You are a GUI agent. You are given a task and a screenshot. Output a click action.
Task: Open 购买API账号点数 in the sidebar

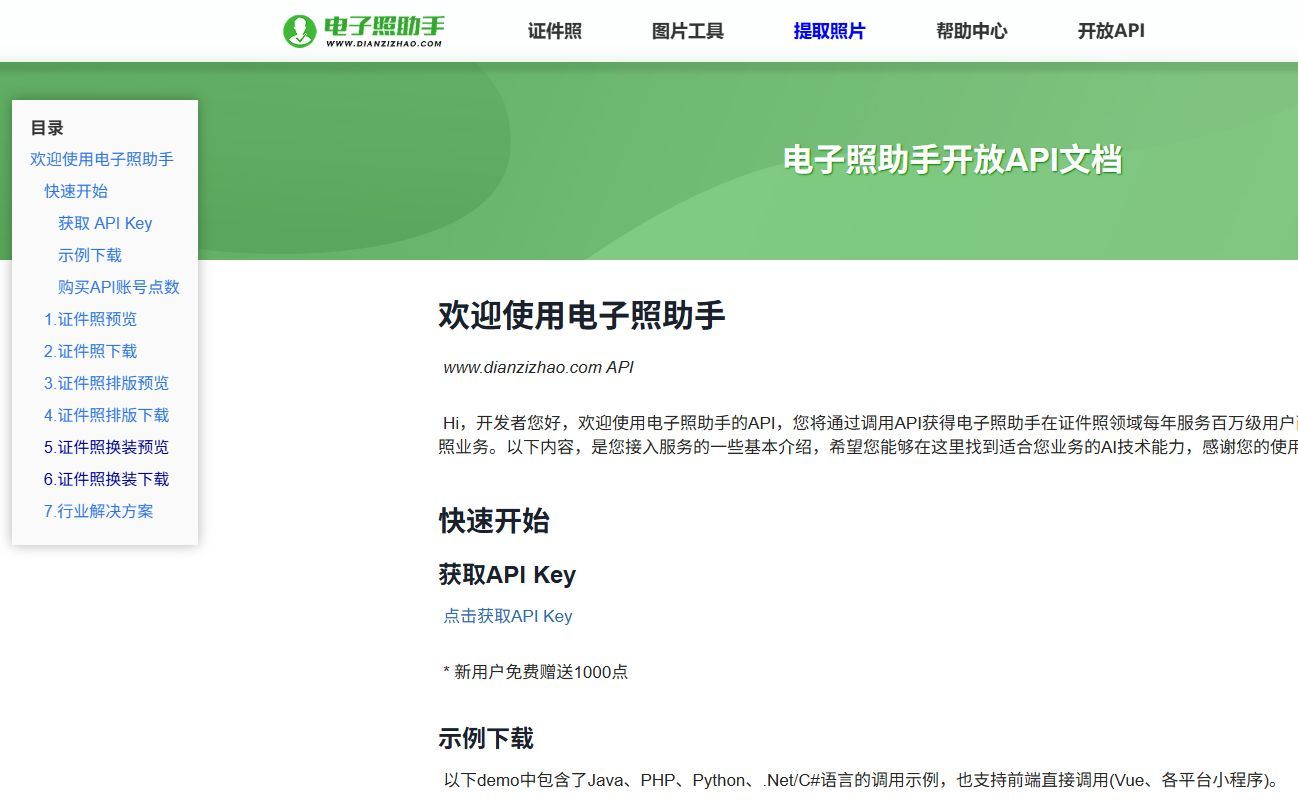click(x=119, y=287)
